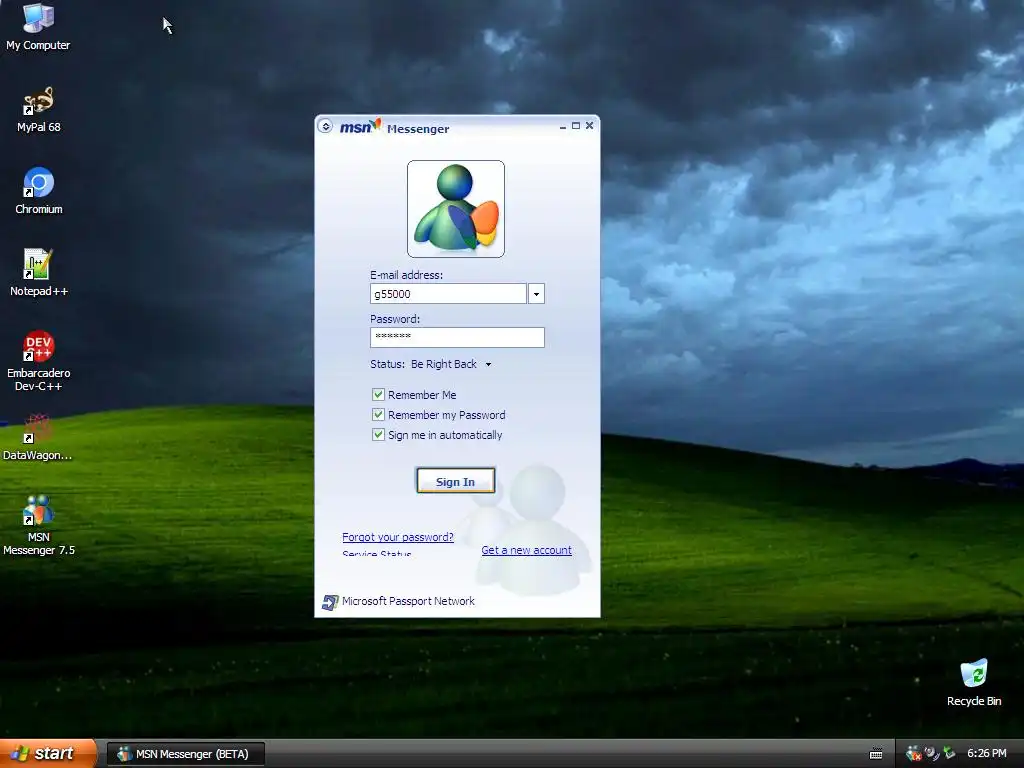Uncheck the Remember Me checkbox
The height and width of the screenshot is (768, 1024).
(378, 394)
